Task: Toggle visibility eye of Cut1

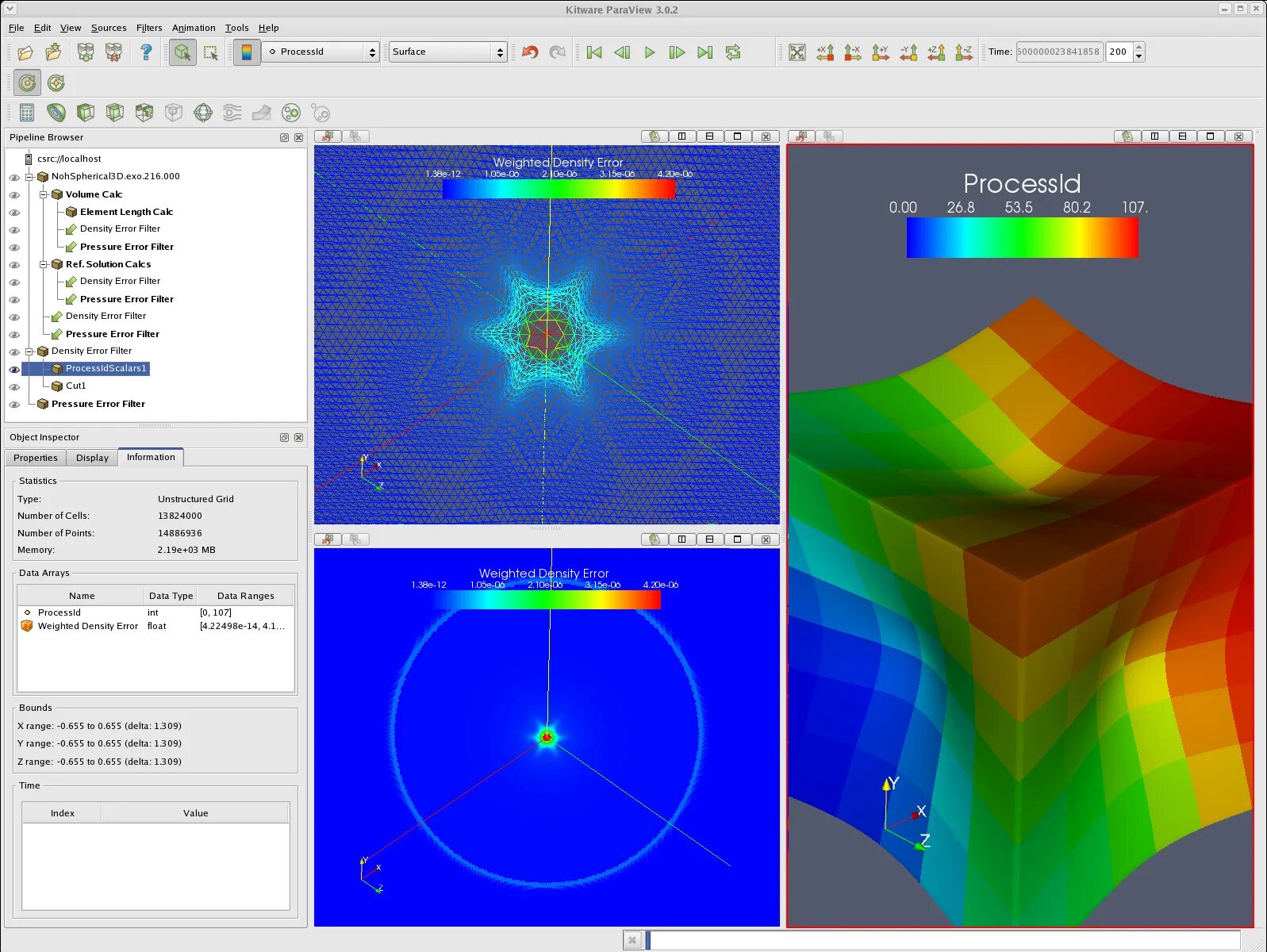Action: pos(14,386)
